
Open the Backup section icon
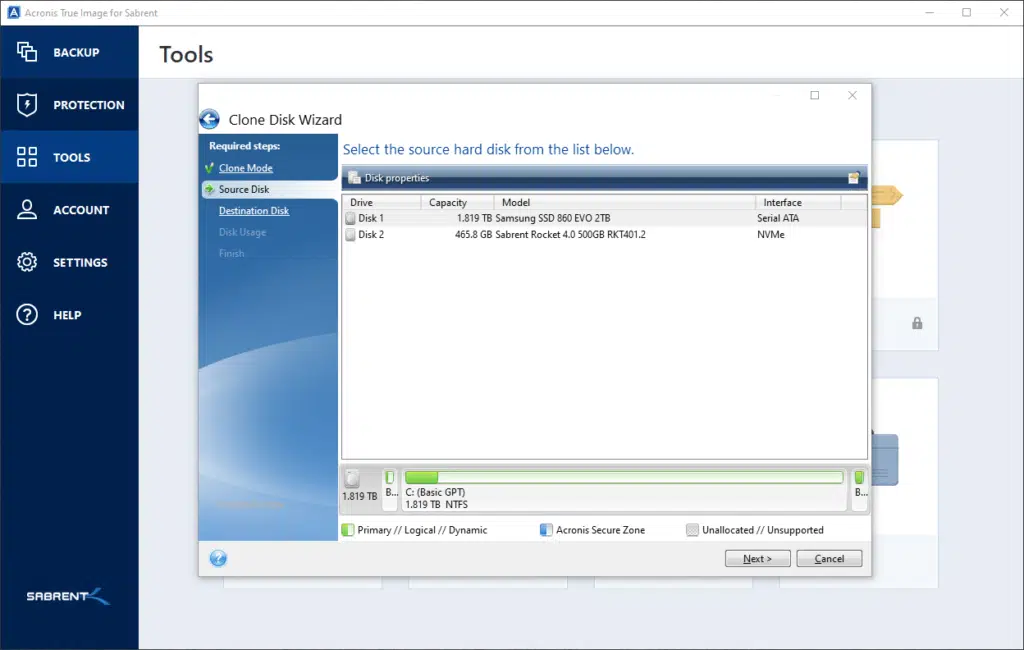(x=27, y=52)
